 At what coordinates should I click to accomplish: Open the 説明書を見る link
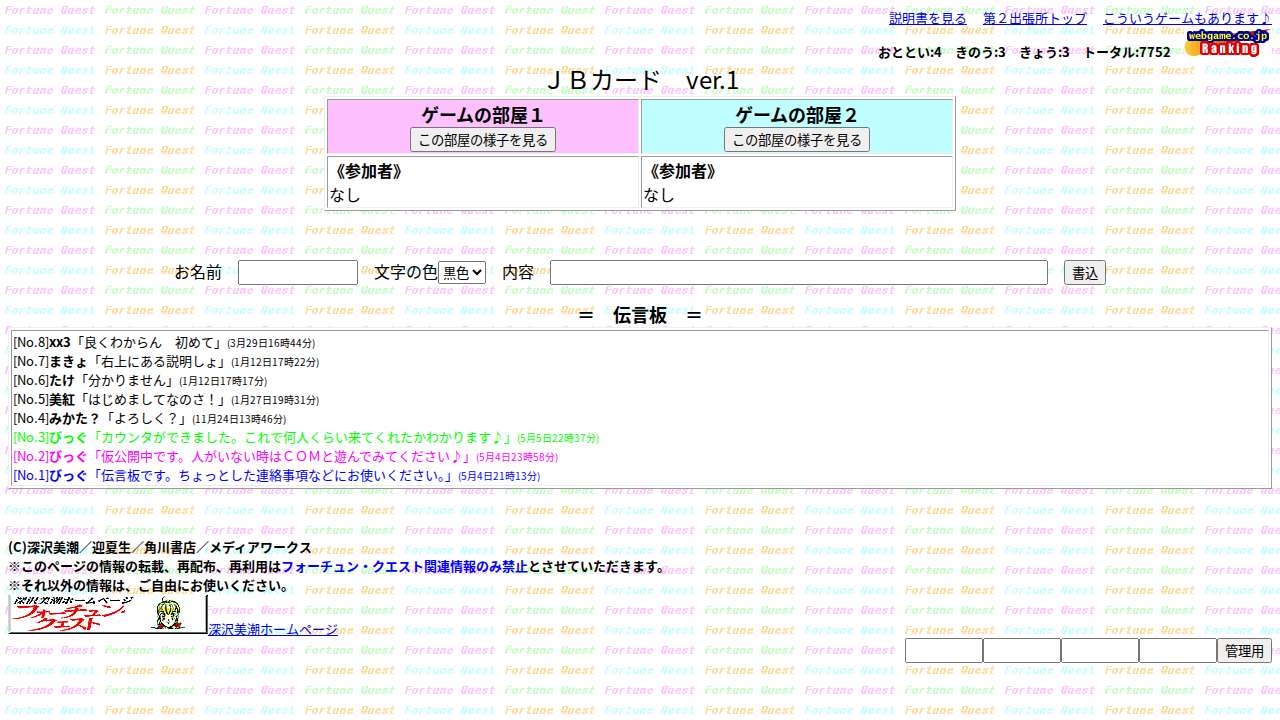928,18
